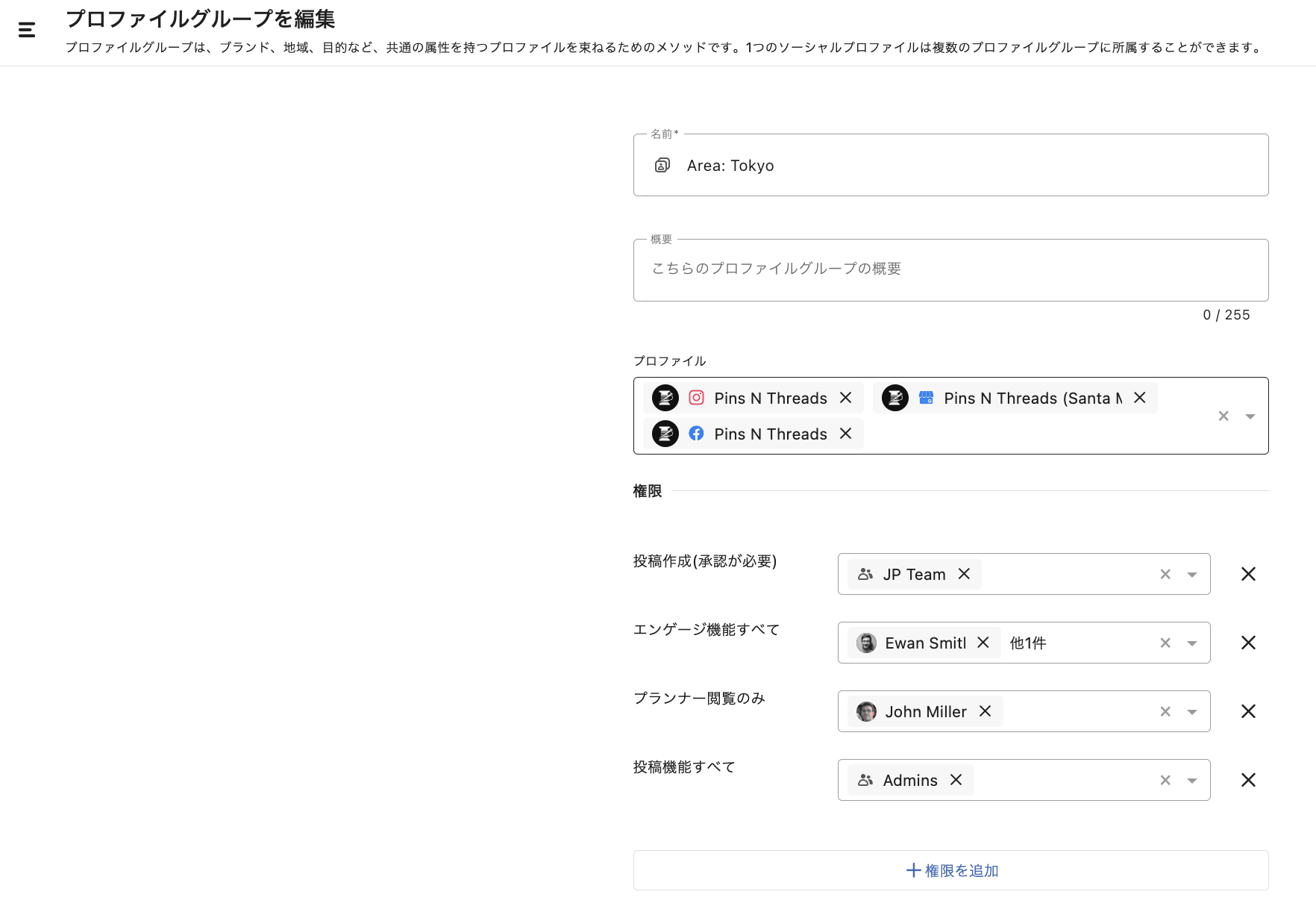Clear all selected profiles in プロファイル field
The height and width of the screenshot is (921, 1316).
[1223, 416]
